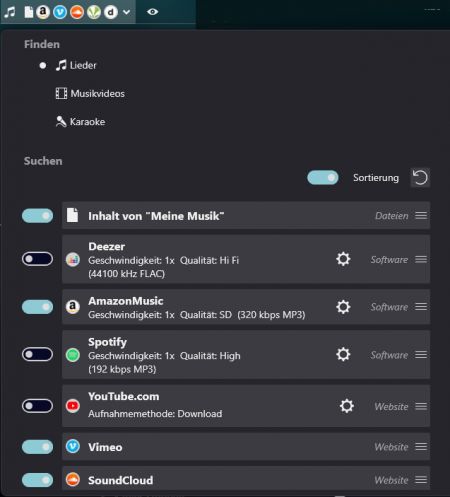This screenshot has height=497, width=450.
Task: Click AmazonMusic's Qualität SD 320 kbps details
Action: [243, 315]
